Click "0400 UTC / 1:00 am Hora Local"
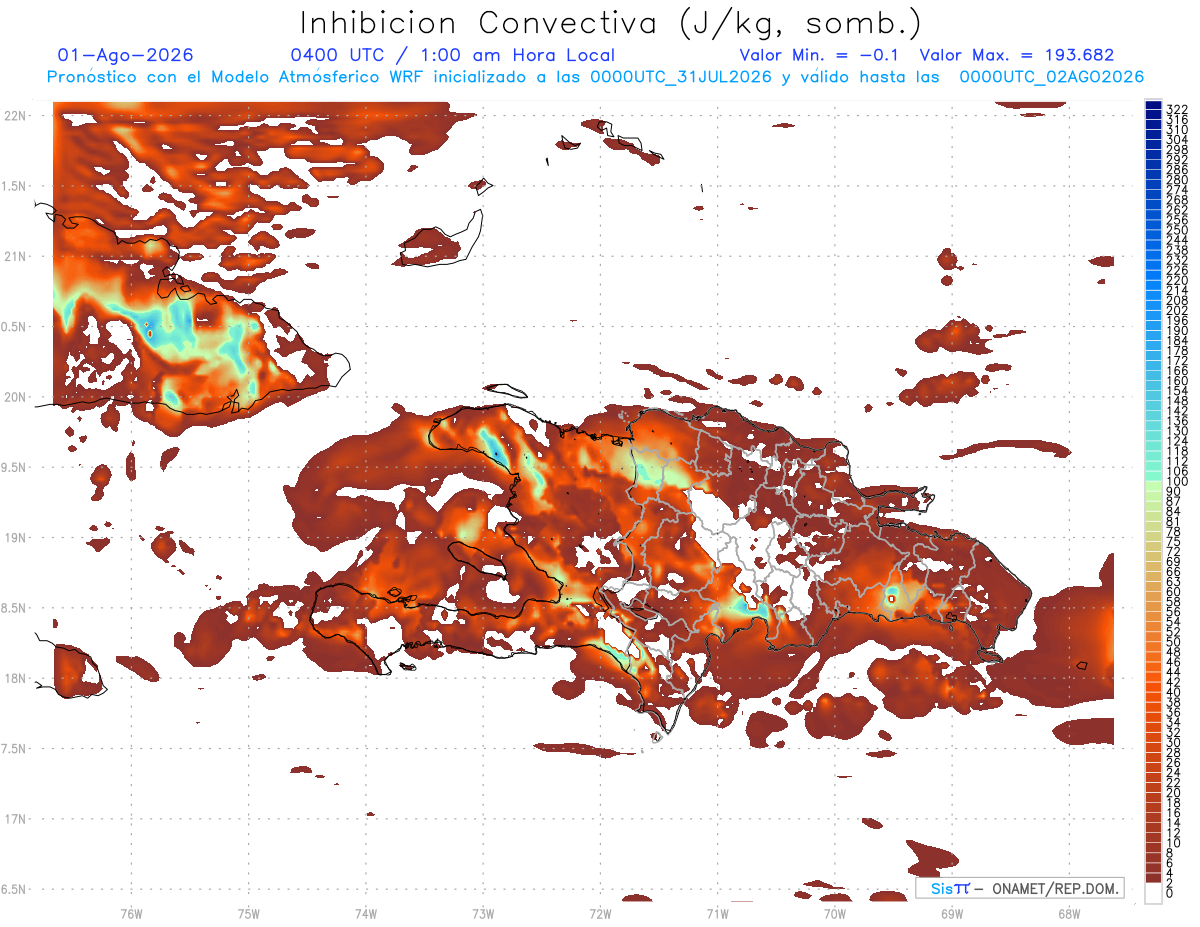1200x927 pixels. (453, 56)
